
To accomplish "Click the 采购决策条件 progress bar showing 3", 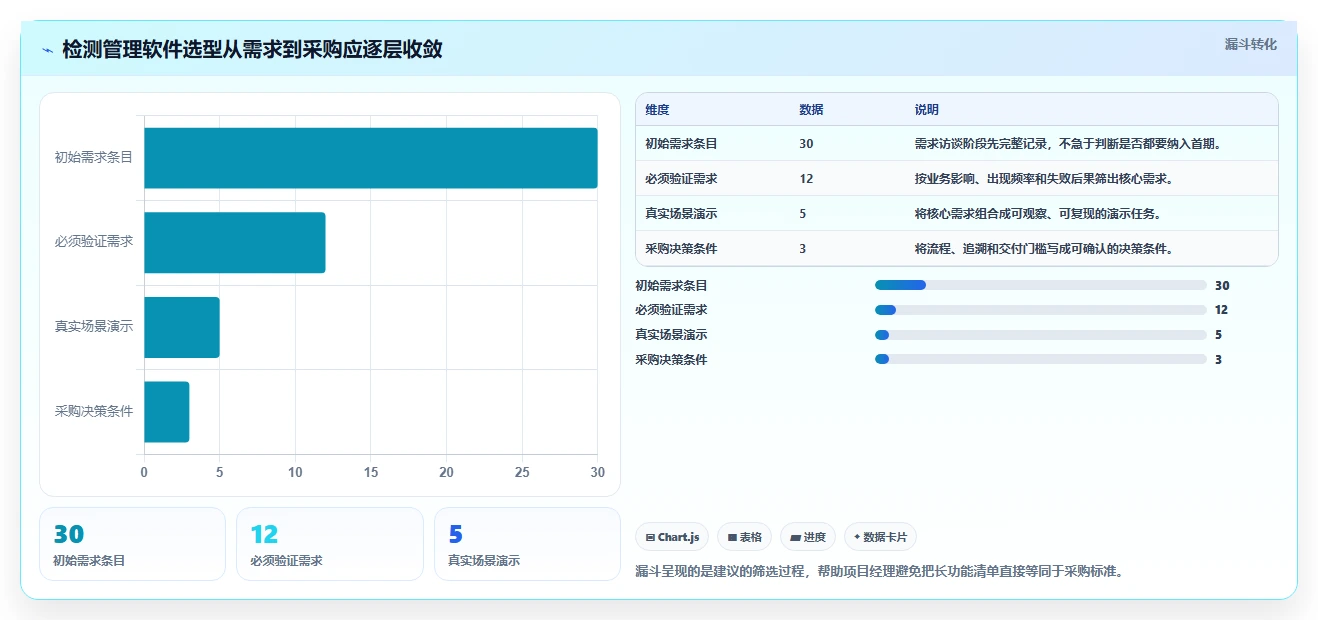I will click(1041, 359).
